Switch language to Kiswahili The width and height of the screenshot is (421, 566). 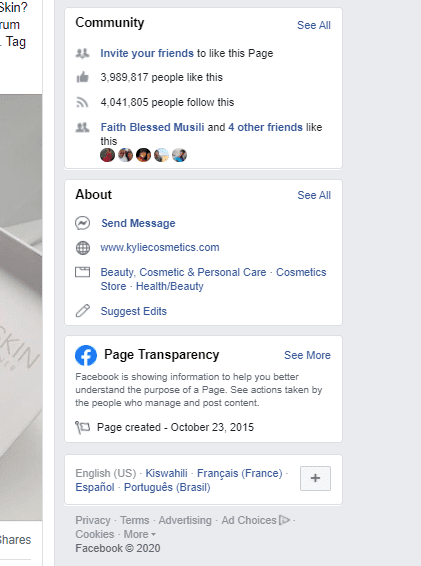[x=166, y=473]
